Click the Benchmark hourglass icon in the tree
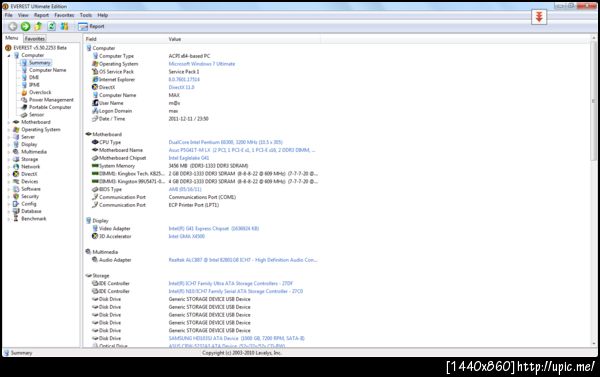Viewport: 600px width, 377px height. click(16, 219)
